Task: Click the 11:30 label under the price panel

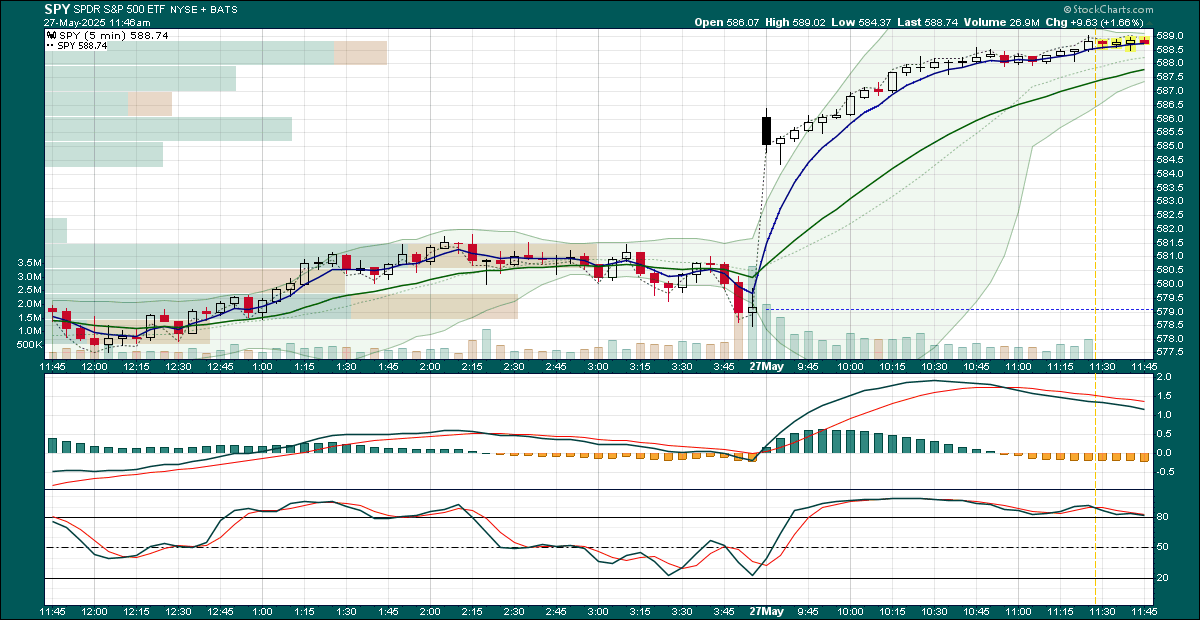Action: coord(1102,367)
